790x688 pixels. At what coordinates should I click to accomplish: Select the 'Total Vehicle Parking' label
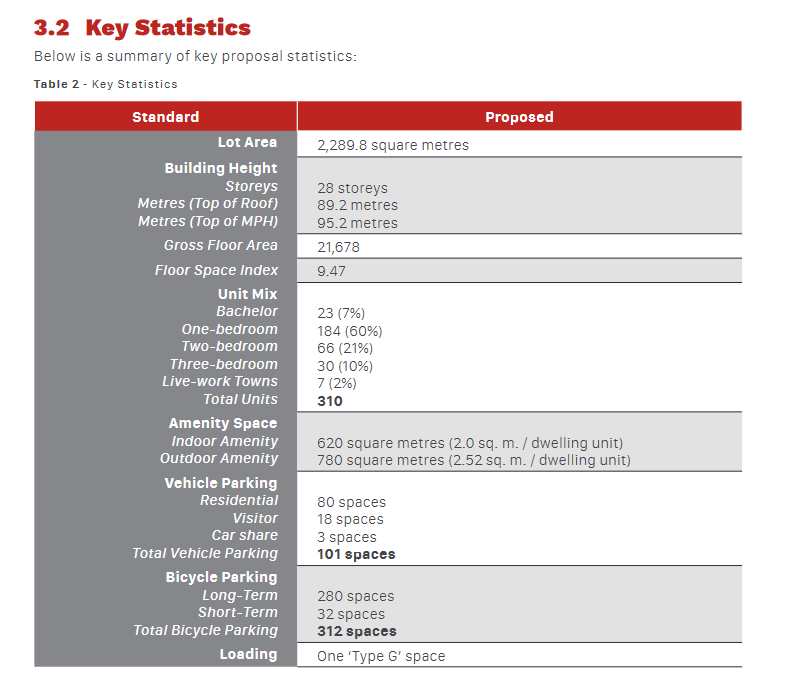[x=205, y=554]
